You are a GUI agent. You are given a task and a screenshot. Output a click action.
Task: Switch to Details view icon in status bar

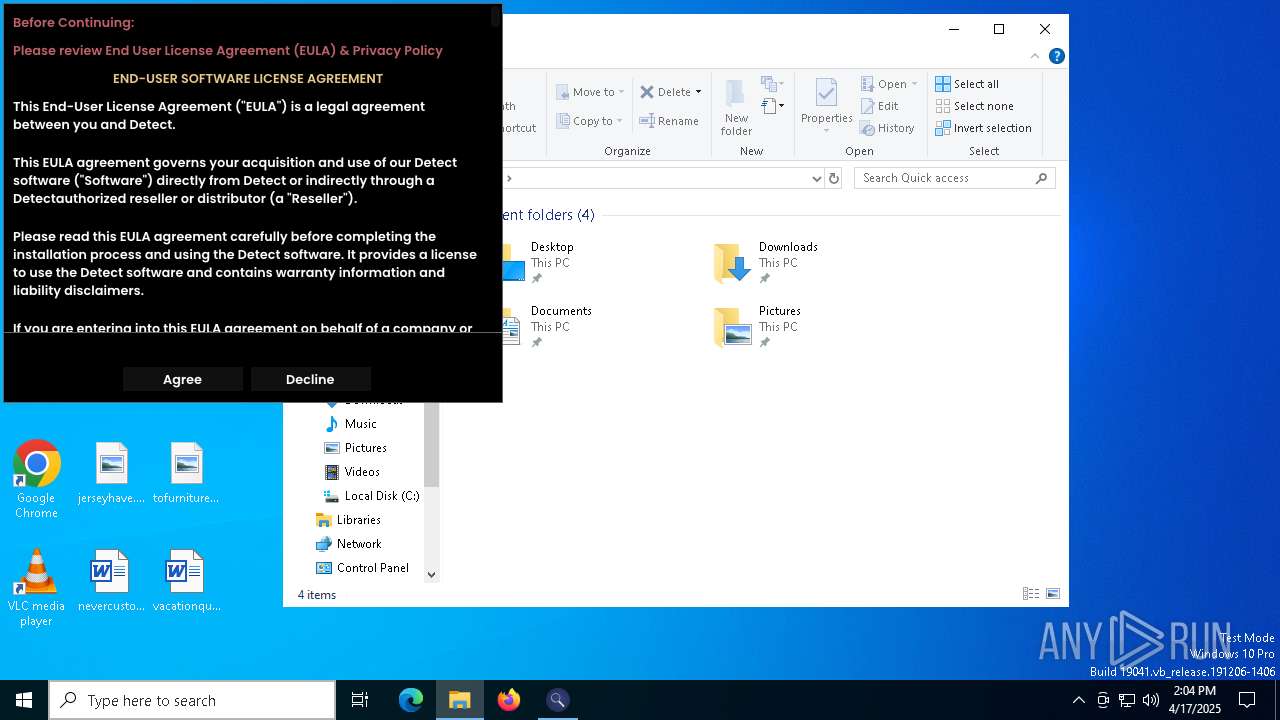coord(1031,594)
